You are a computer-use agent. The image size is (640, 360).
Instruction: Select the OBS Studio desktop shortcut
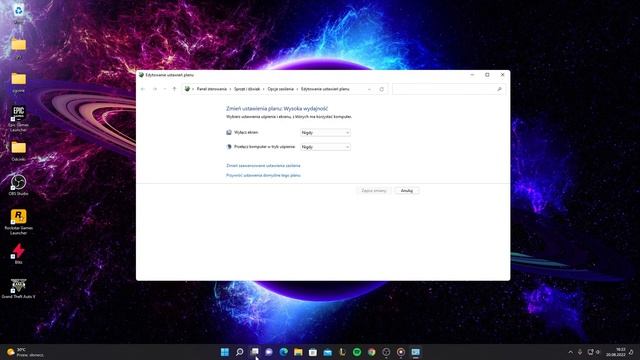(x=18, y=185)
